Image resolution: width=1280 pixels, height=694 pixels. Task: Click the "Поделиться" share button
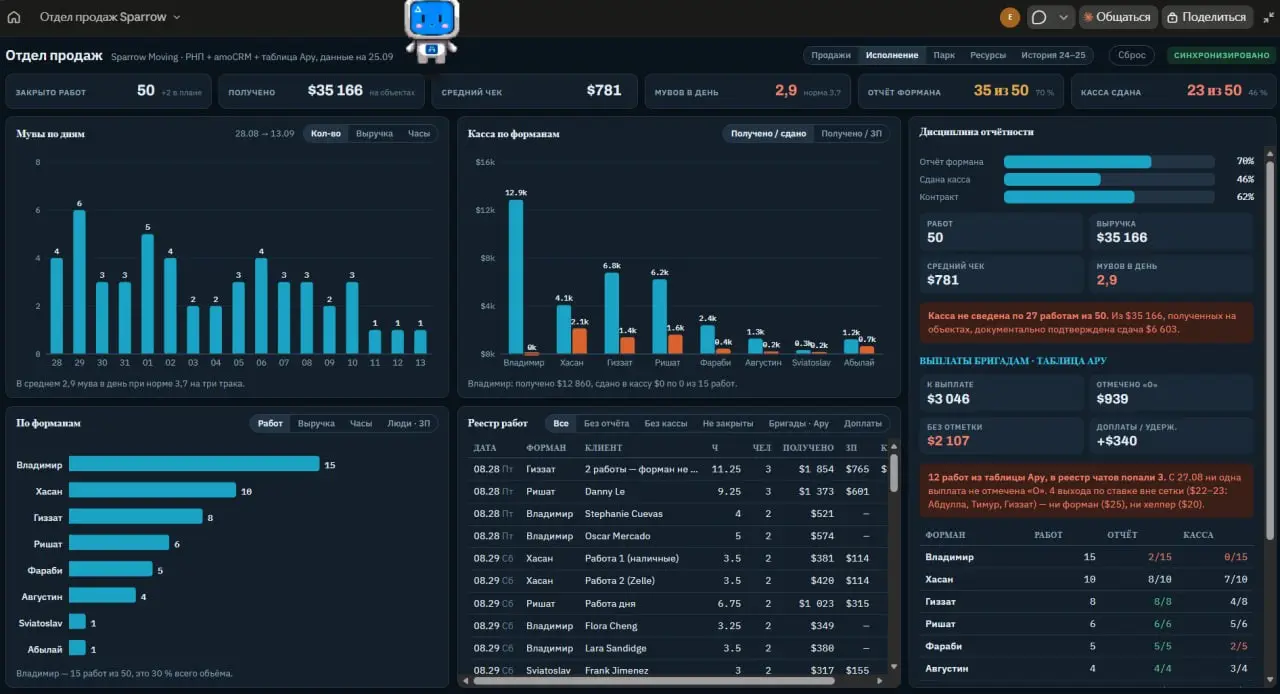point(1206,17)
